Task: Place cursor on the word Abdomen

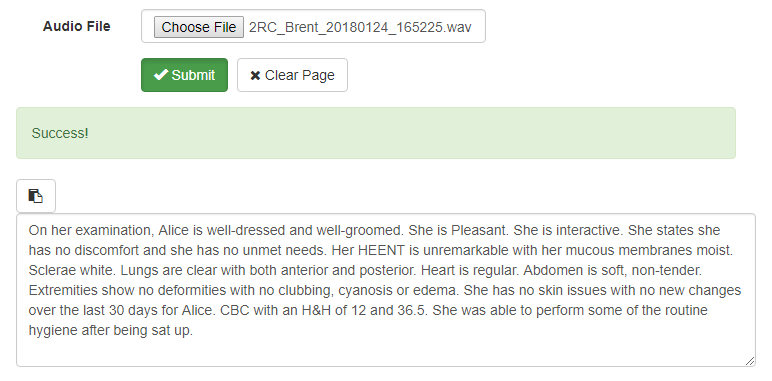Action: [x=549, y=270]
